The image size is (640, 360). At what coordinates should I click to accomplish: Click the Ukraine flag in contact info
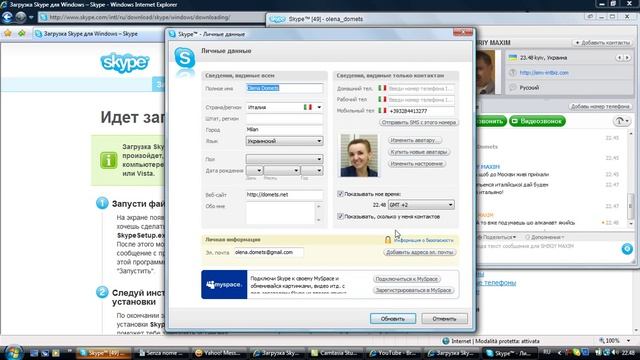click(x=513, y=58)
